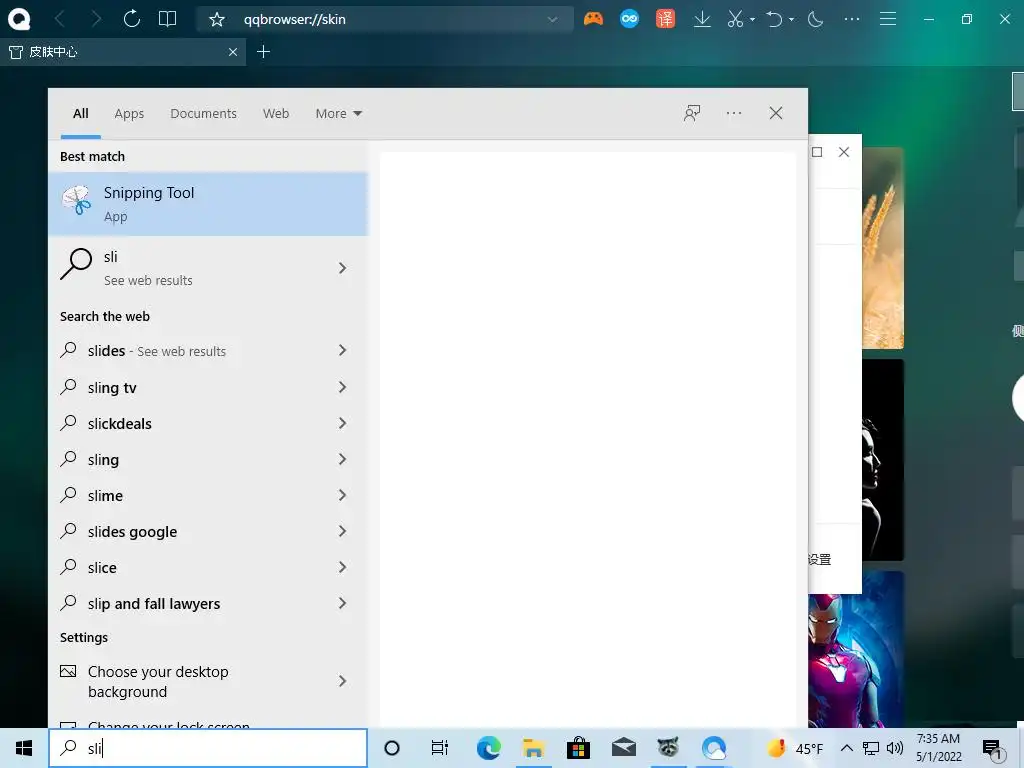
Task: Click the undo arrow toolbar icon
Action: coord(775,19)
